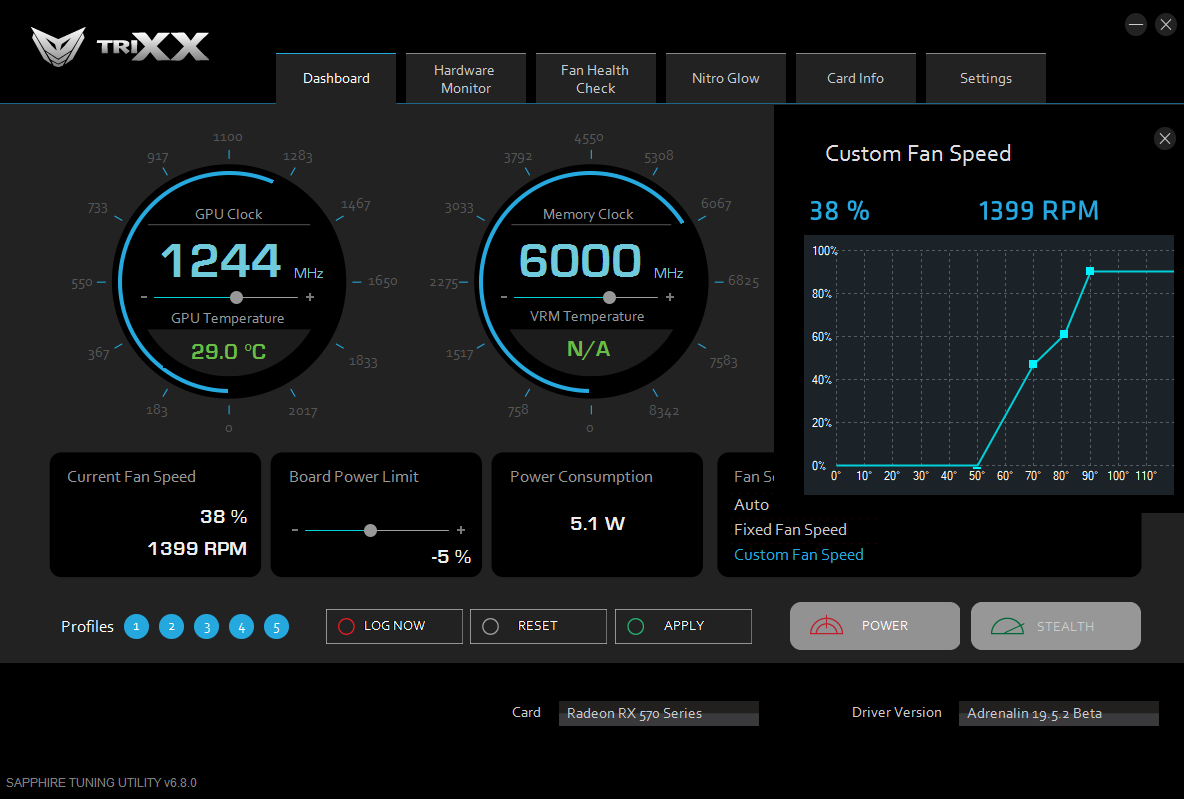Click the SAPPHIRE TUNING UTILITY v6.8.0 text
The height and width of the screenshot is (799, 1184).
101,782
